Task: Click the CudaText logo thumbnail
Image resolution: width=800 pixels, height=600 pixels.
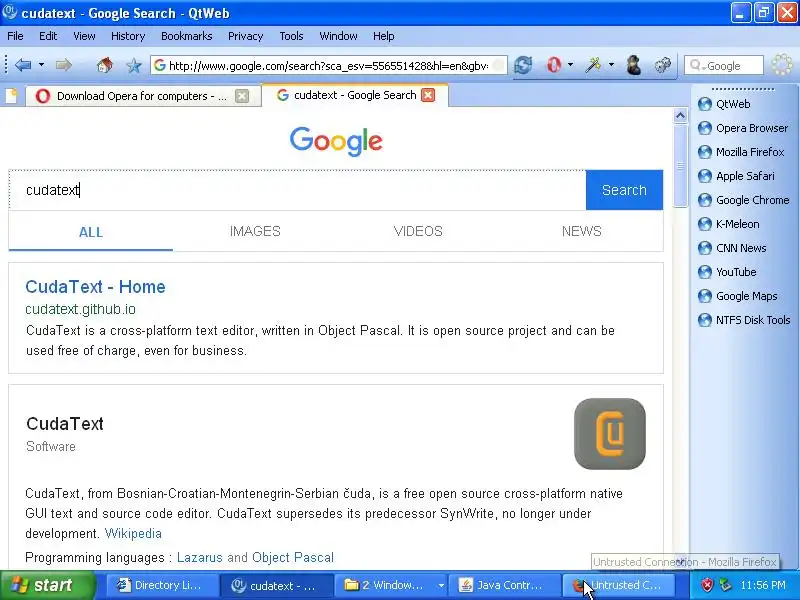Action: [x=610, y=434]
